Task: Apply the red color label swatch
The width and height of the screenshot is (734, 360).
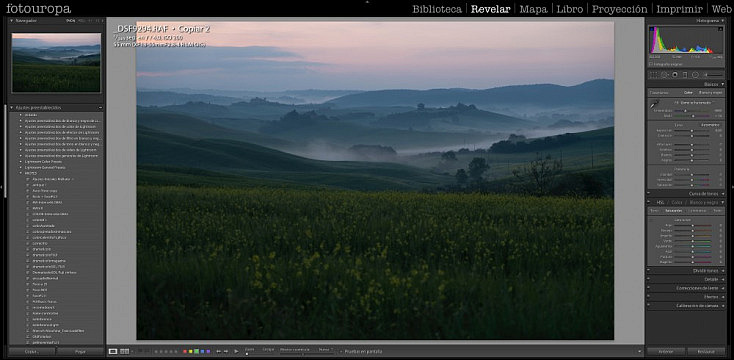Action: [185, 351]
